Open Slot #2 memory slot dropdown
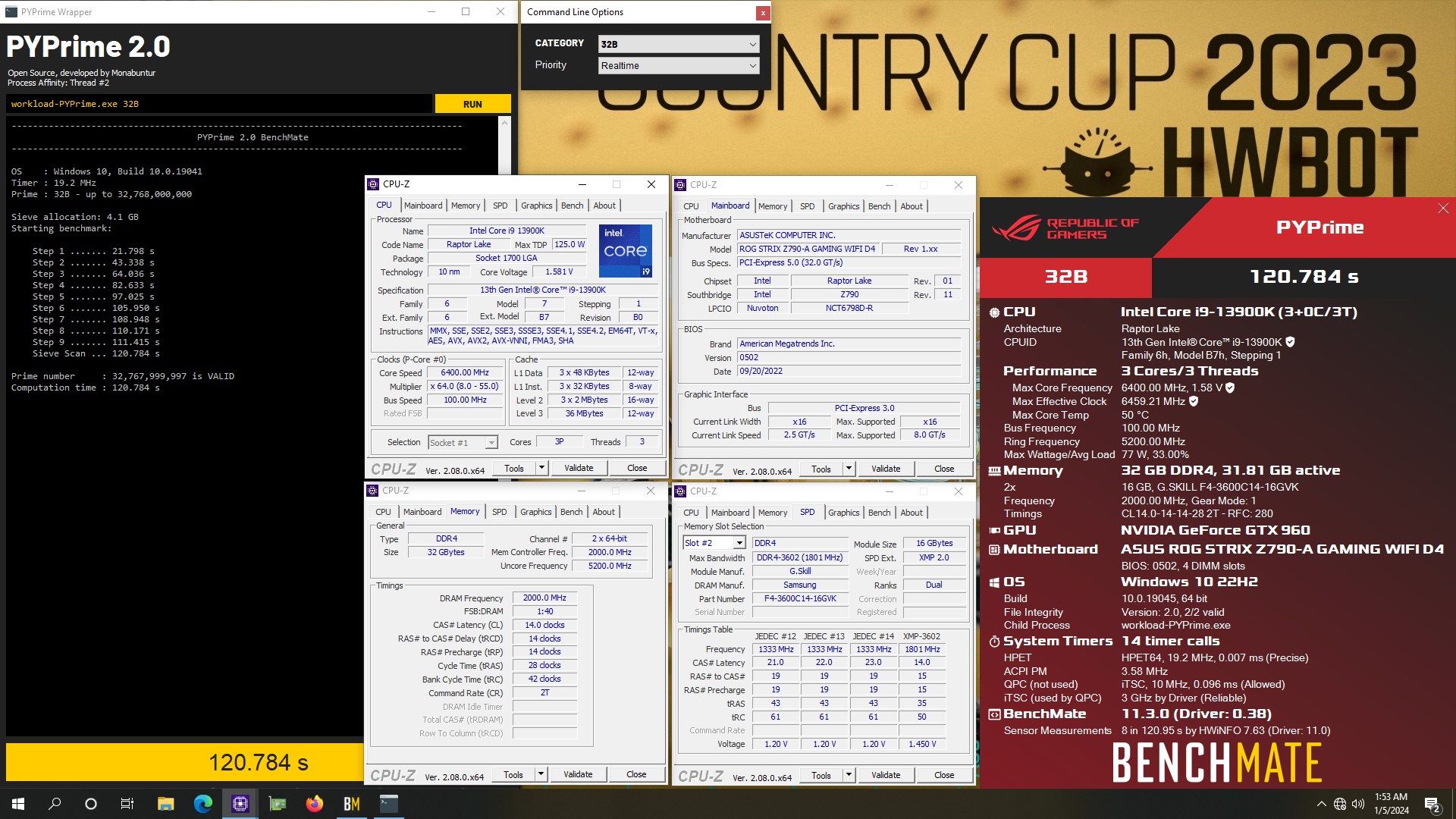Screen dimensions: 1456x819 (714, 543)
